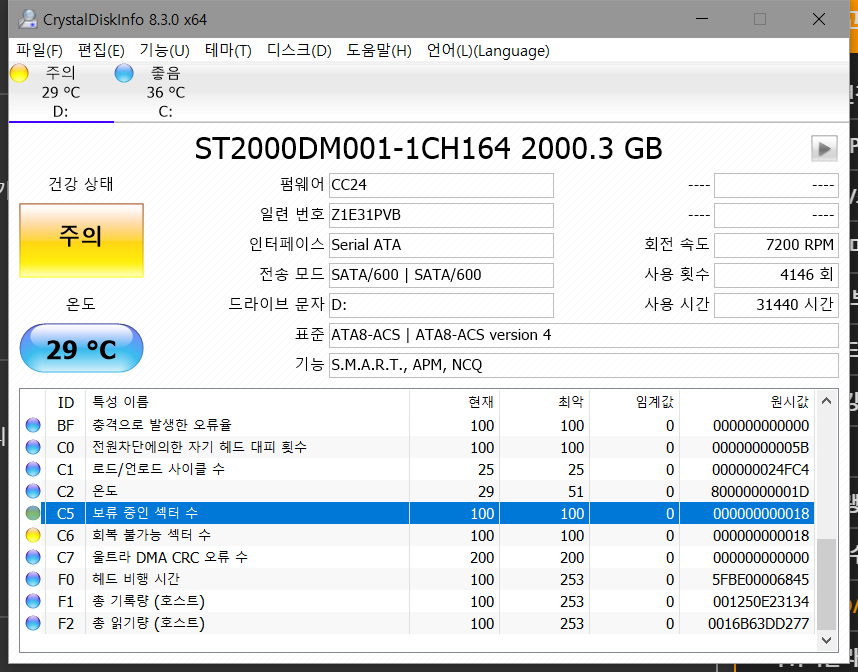The width and height of the screenshot is (858, 672).
Task: Click the status orb for F0 row
Action: 33,579
